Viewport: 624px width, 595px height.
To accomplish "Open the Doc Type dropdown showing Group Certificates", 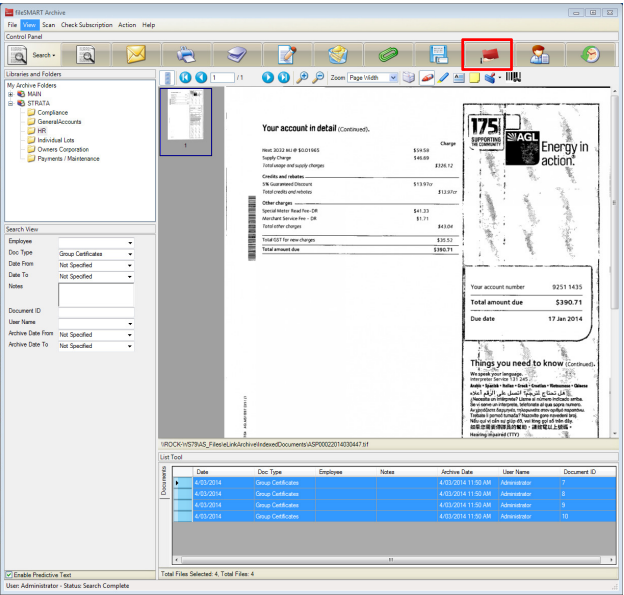I will pos(130,254).
